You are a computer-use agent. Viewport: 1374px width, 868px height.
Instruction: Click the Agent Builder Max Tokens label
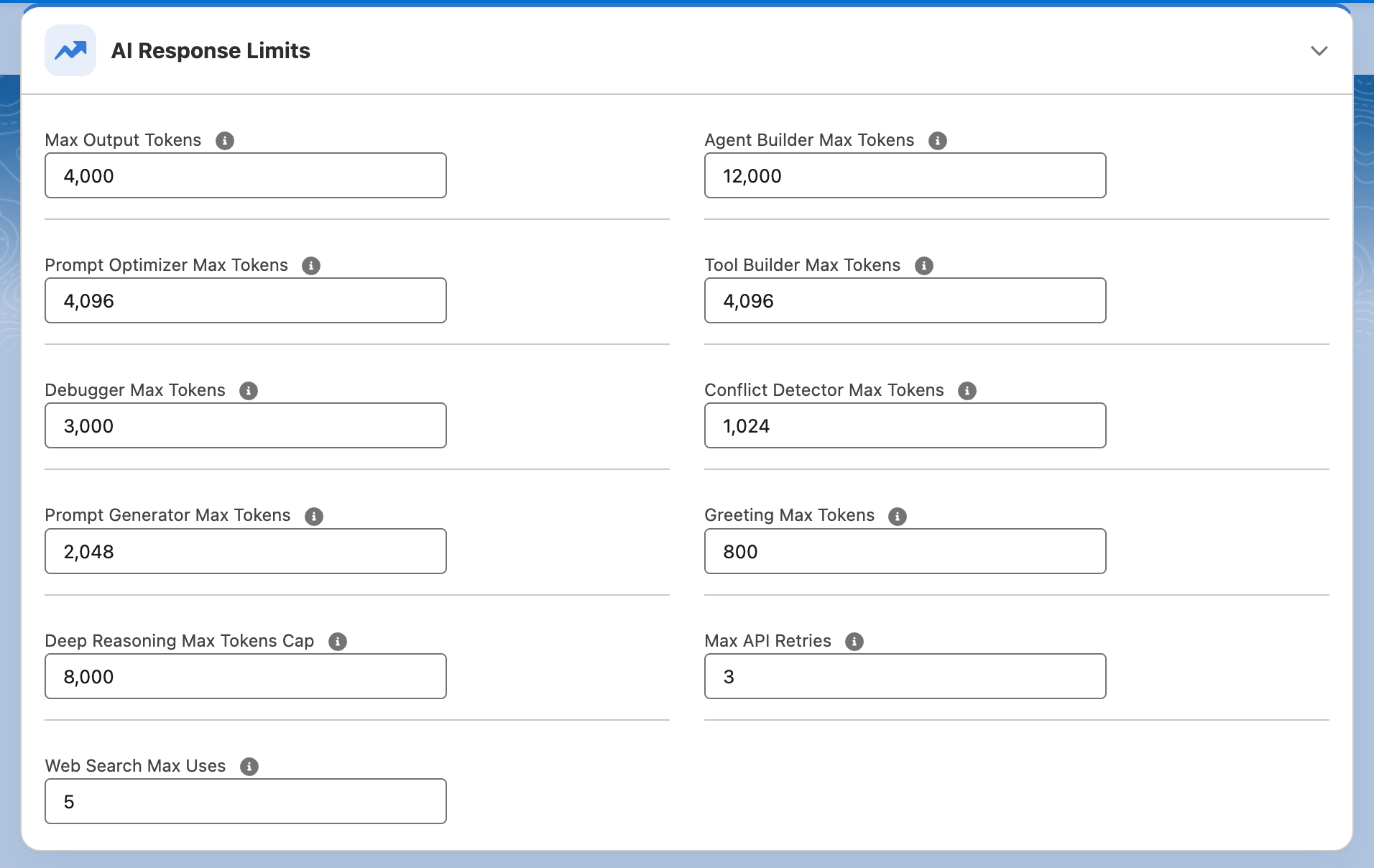click(809, 140)
